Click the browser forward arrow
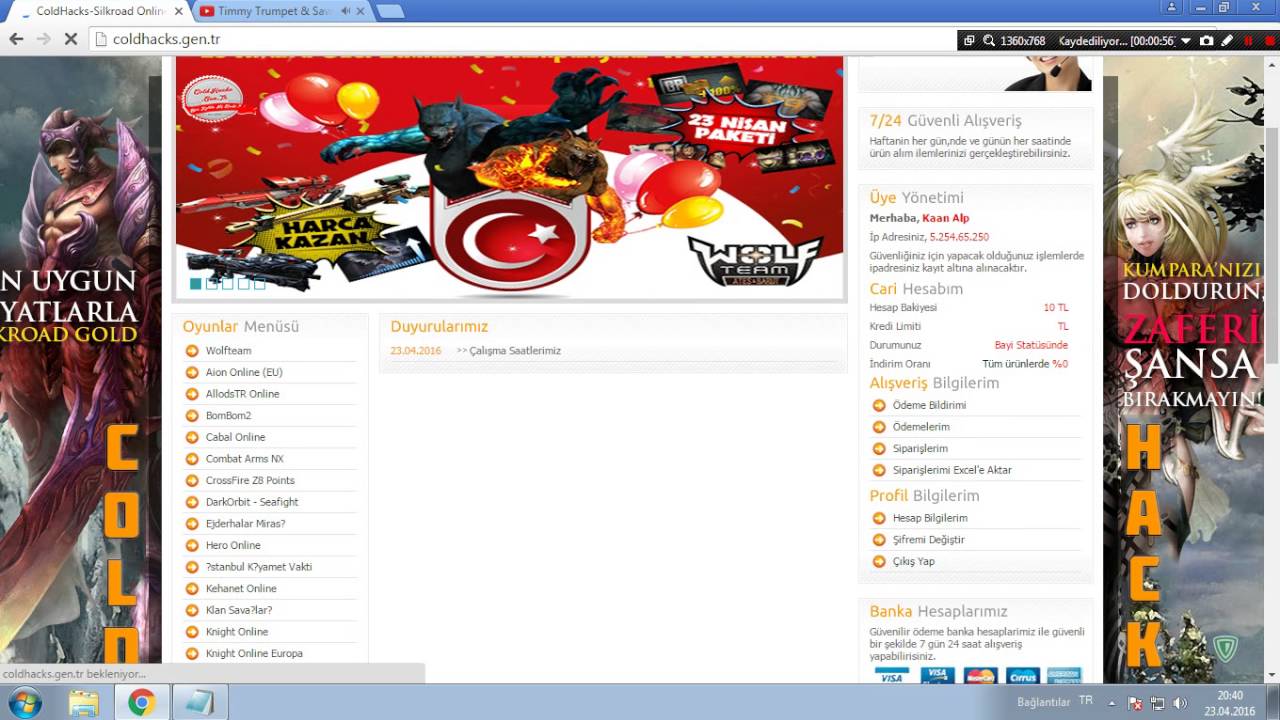 click(x=43, y=40)
